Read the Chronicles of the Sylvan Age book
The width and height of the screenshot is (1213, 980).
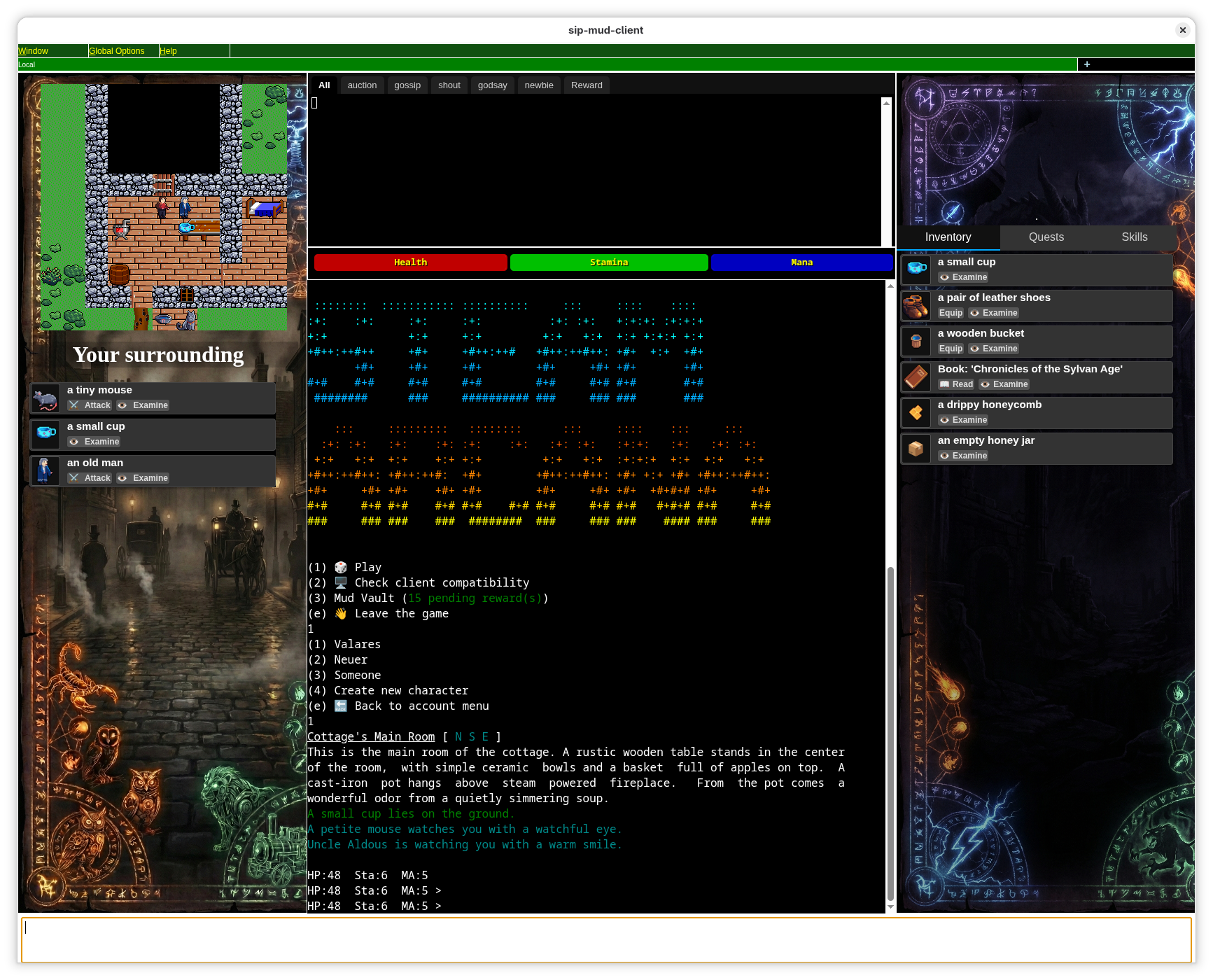(956, 384)
